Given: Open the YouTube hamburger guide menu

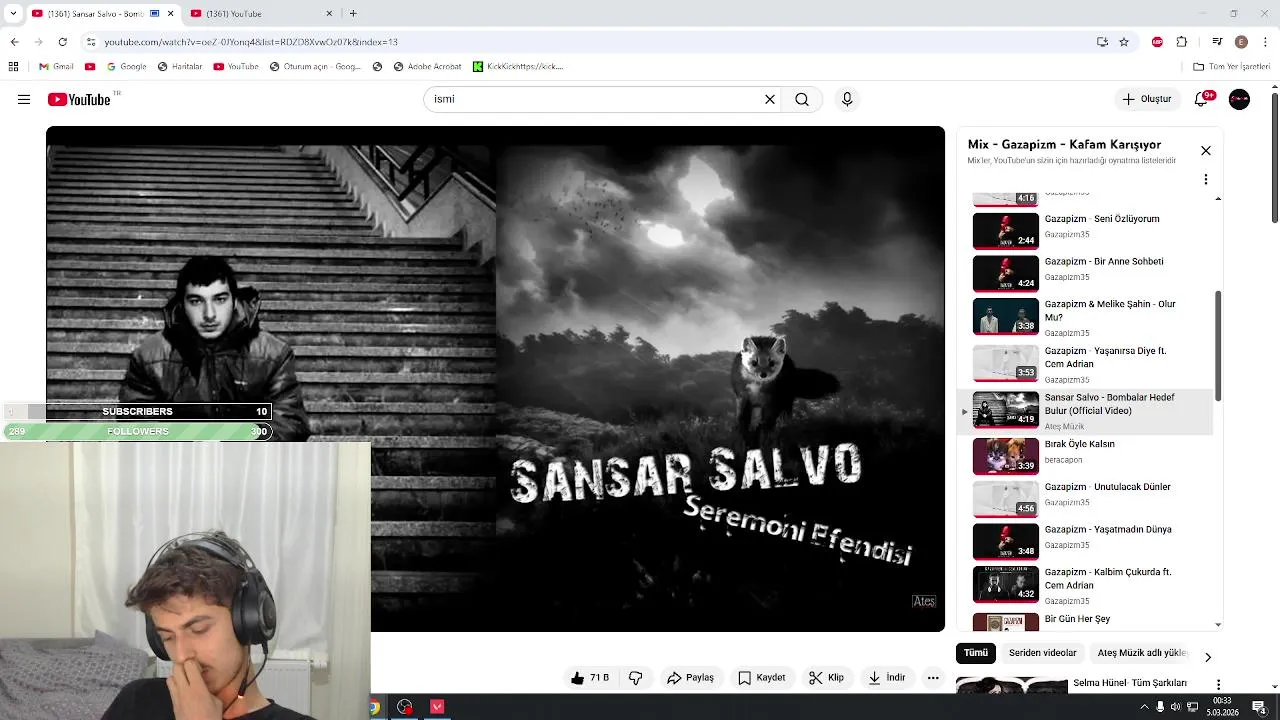Looking at the screenshot, I should click(24, 99).
